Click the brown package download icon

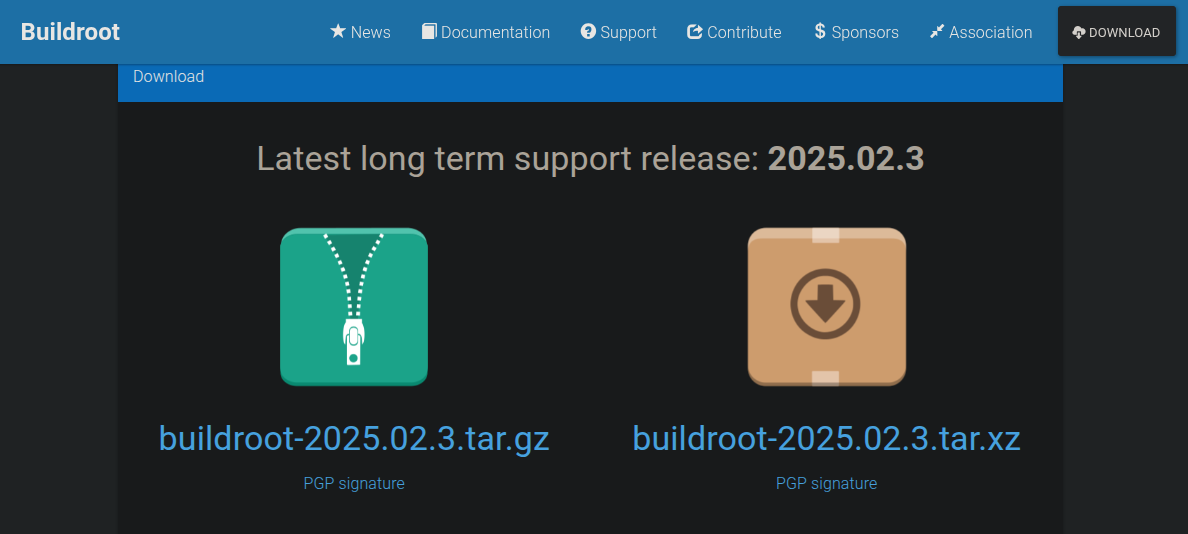tap(827, 307)
